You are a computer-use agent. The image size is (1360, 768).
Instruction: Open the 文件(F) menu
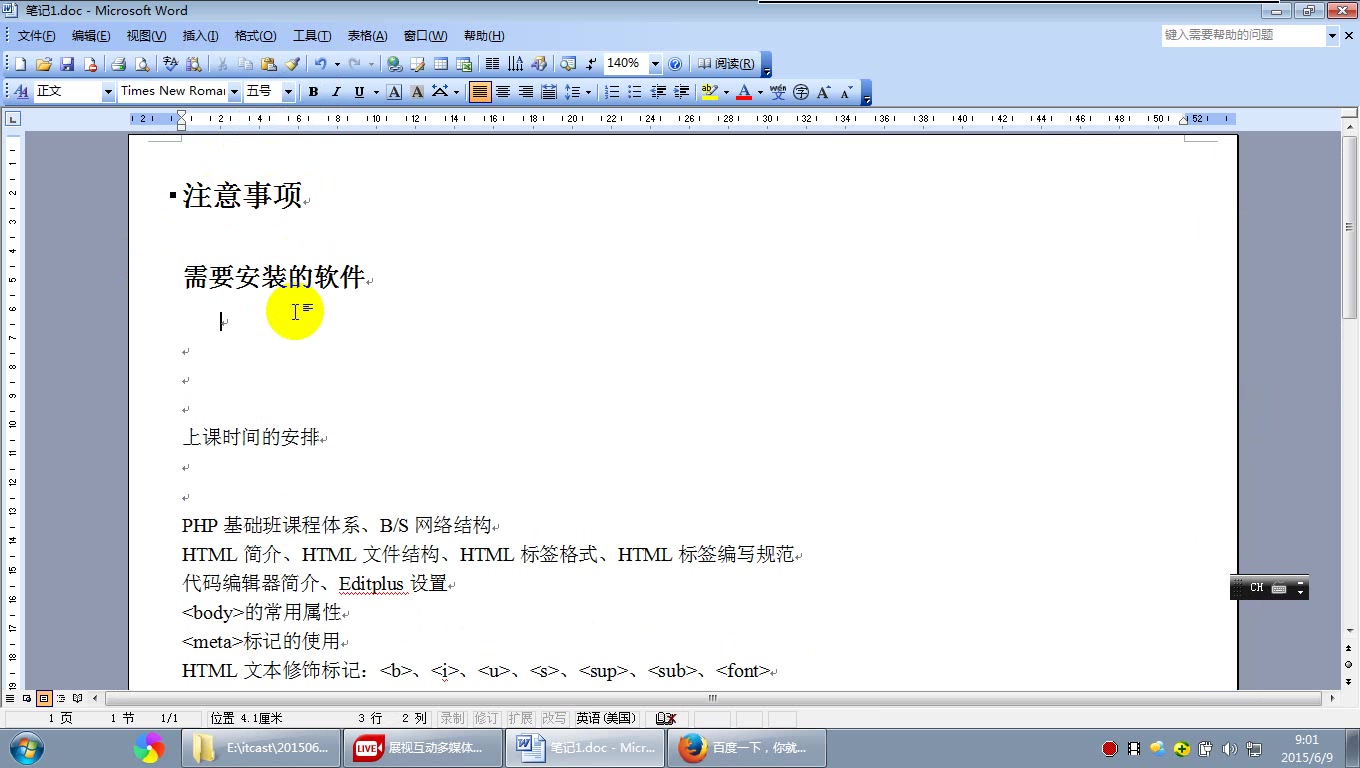coord(37,36)
